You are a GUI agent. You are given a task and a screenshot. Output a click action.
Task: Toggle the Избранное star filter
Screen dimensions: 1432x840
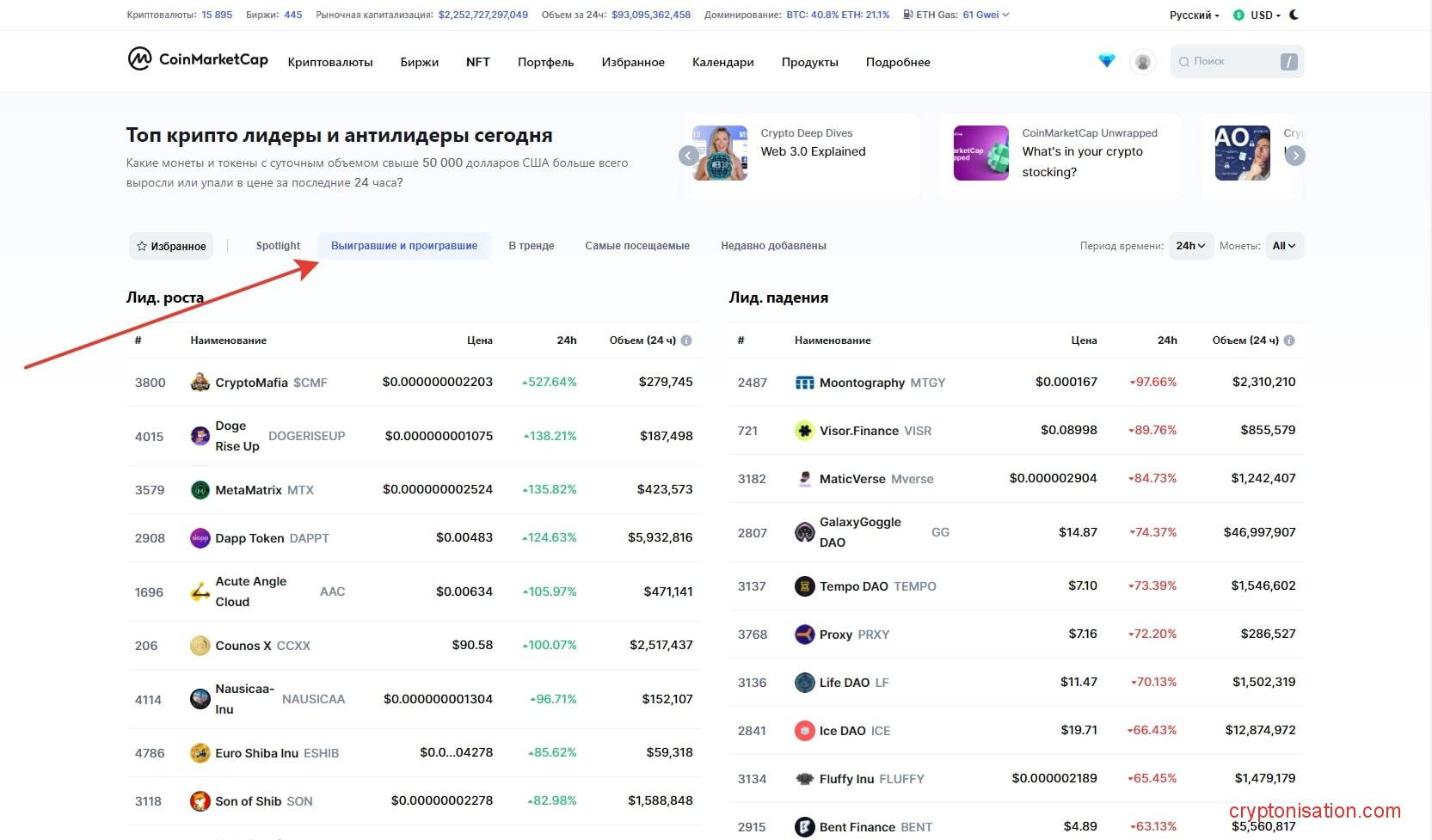[171, 246]
